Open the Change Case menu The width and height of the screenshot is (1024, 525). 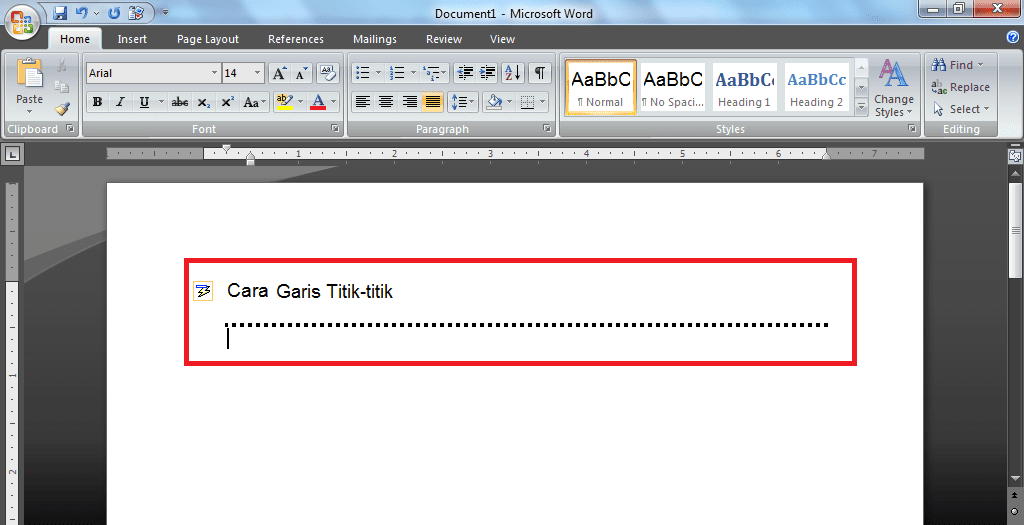click(255, 102)
